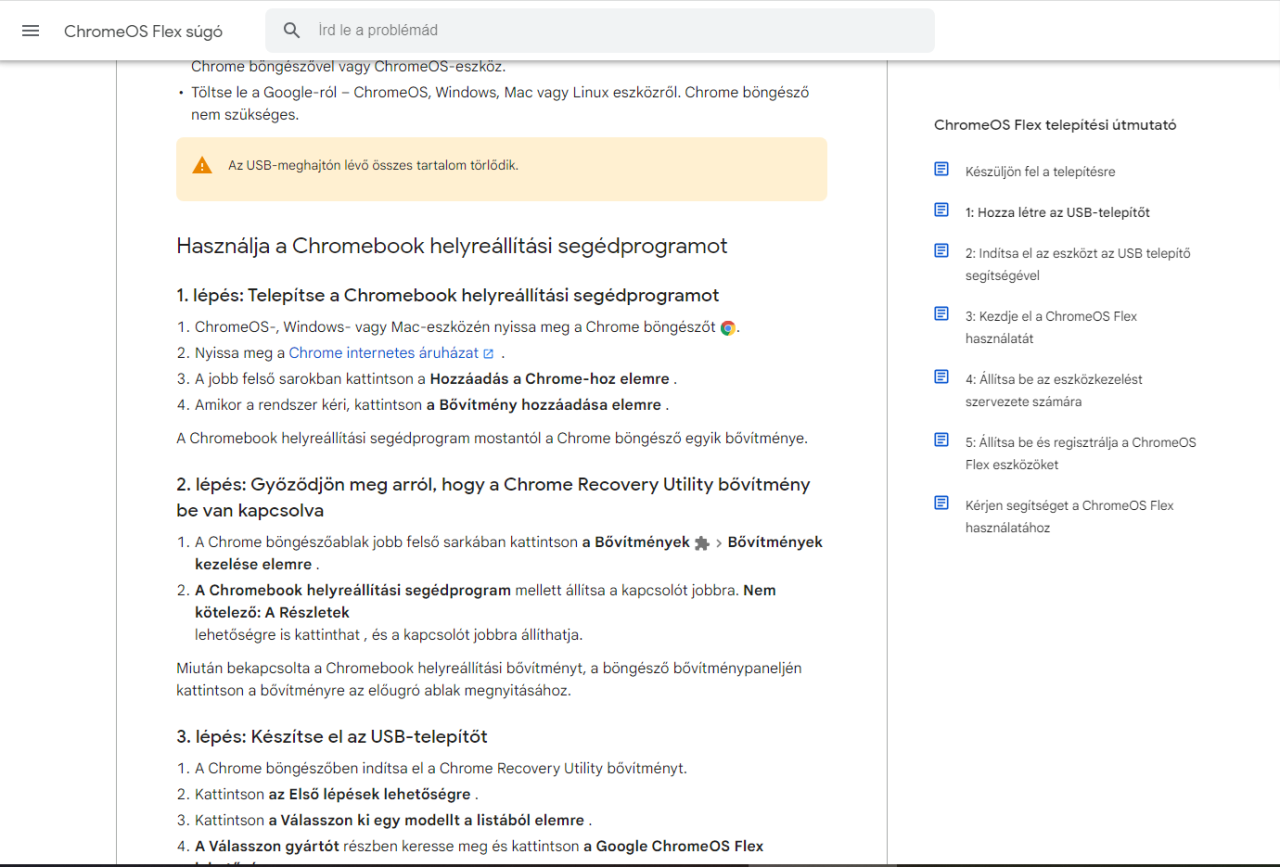Focus the Írd le a problémád search field

[600, 30]
